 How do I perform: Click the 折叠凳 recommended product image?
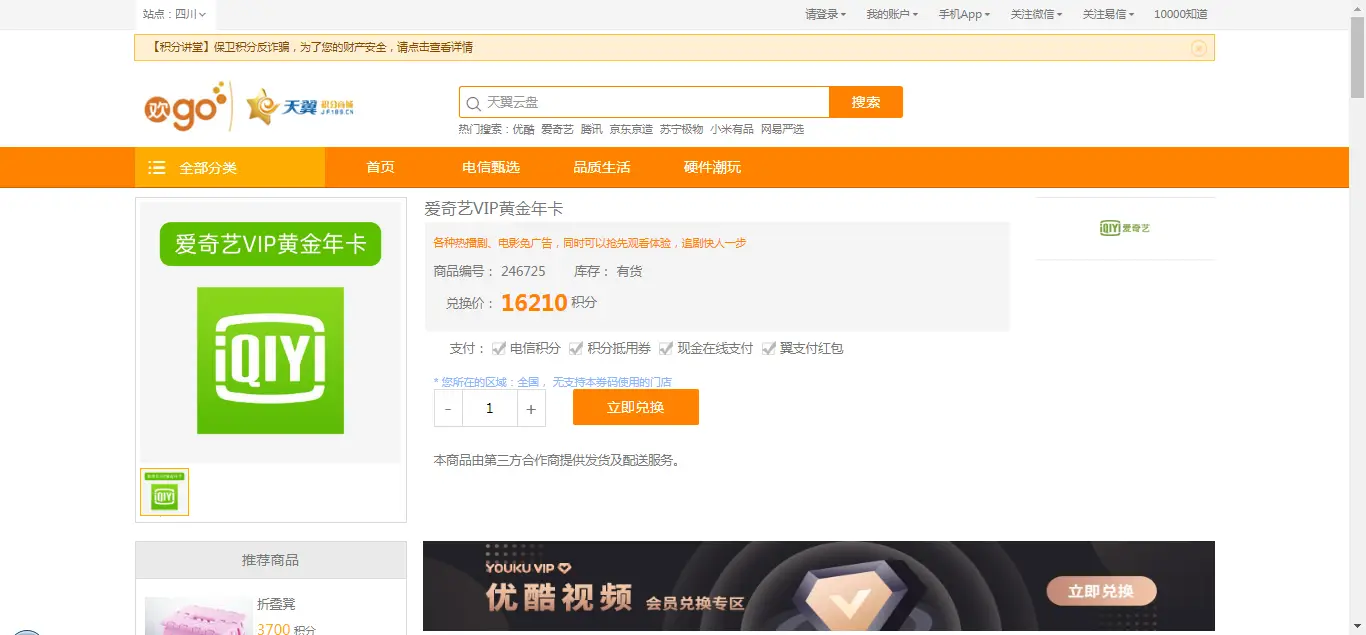[197, 617]
